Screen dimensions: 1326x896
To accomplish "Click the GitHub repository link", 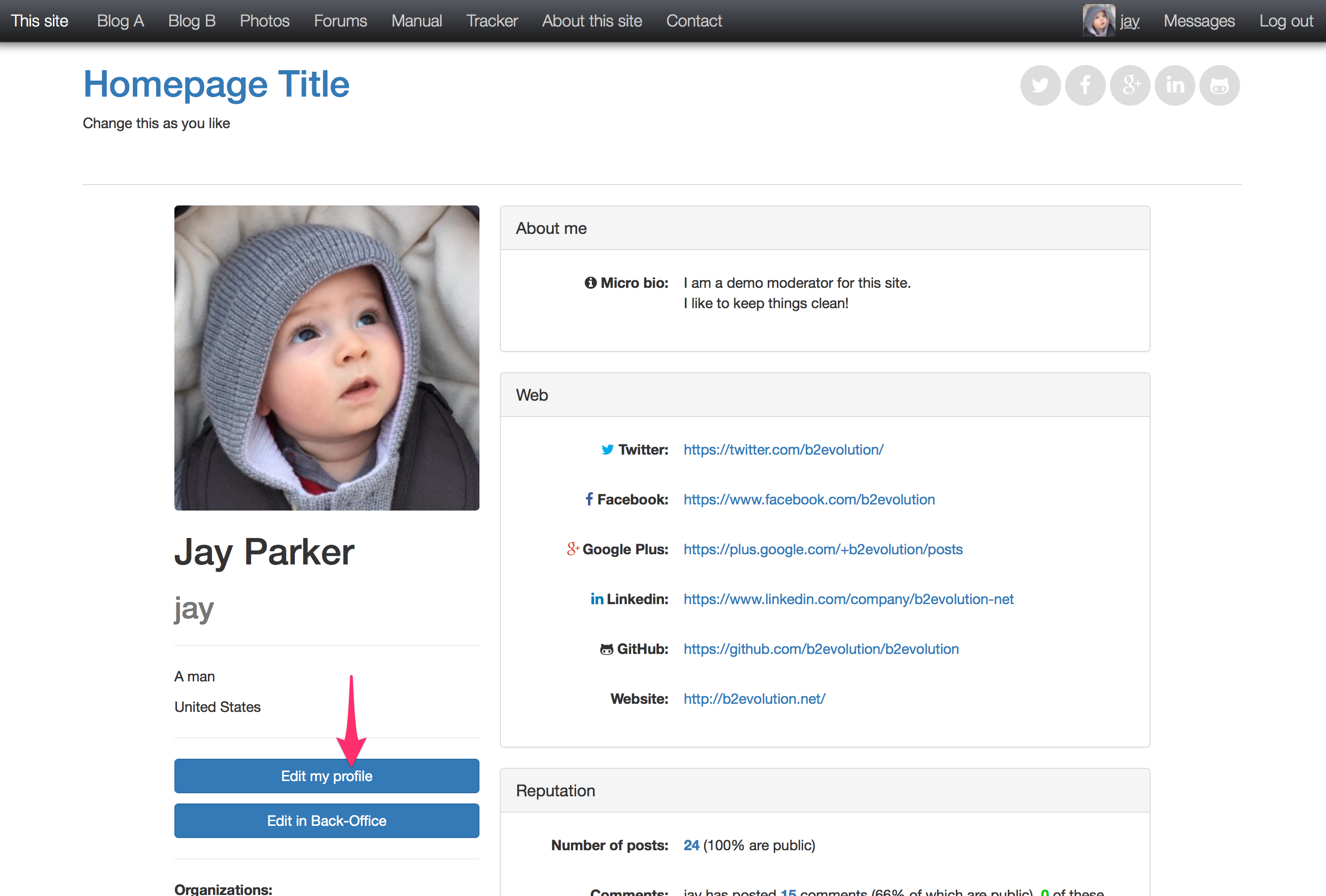I will [820, 649].
